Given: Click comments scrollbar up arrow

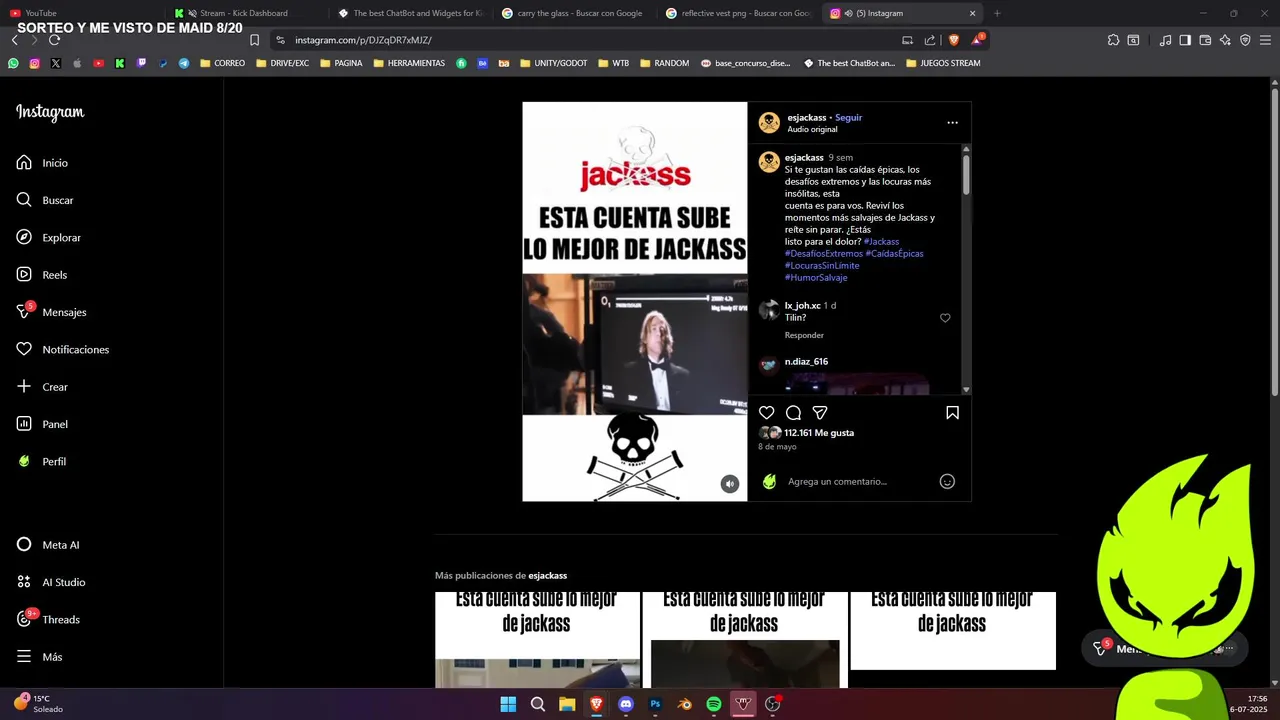Looking at the screenshot, I should pos(966,149).
